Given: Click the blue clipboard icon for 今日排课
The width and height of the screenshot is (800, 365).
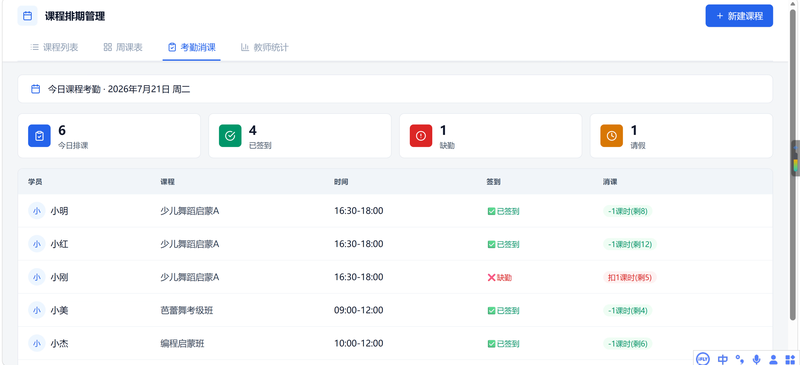Looking at the screenshot, I should click(39, 136).
